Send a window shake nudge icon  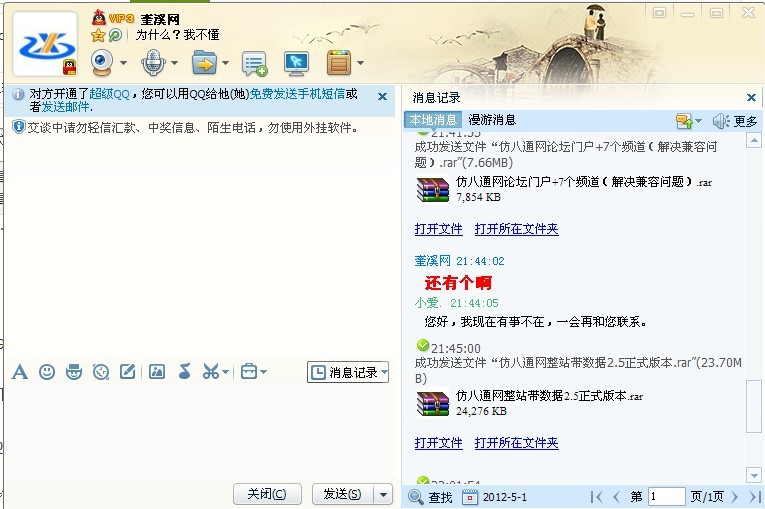point(101,372)
